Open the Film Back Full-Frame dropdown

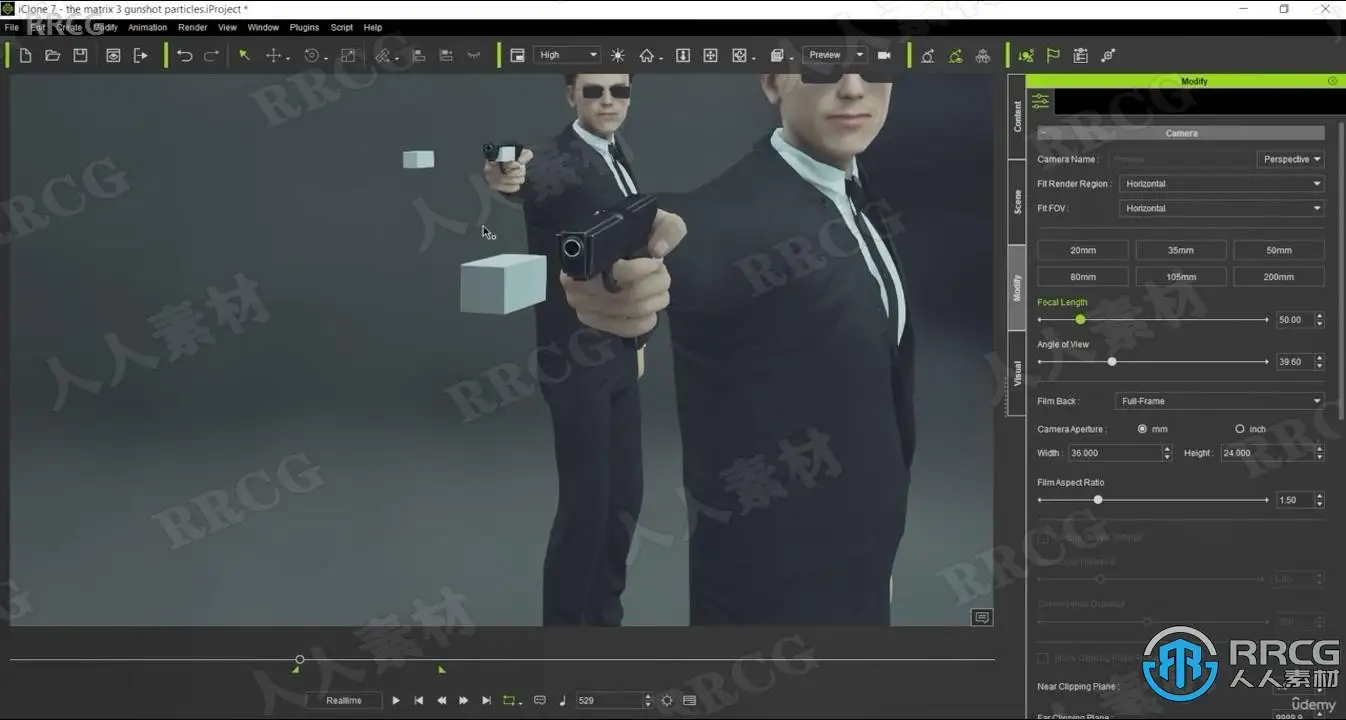[x=1219, y=401]
